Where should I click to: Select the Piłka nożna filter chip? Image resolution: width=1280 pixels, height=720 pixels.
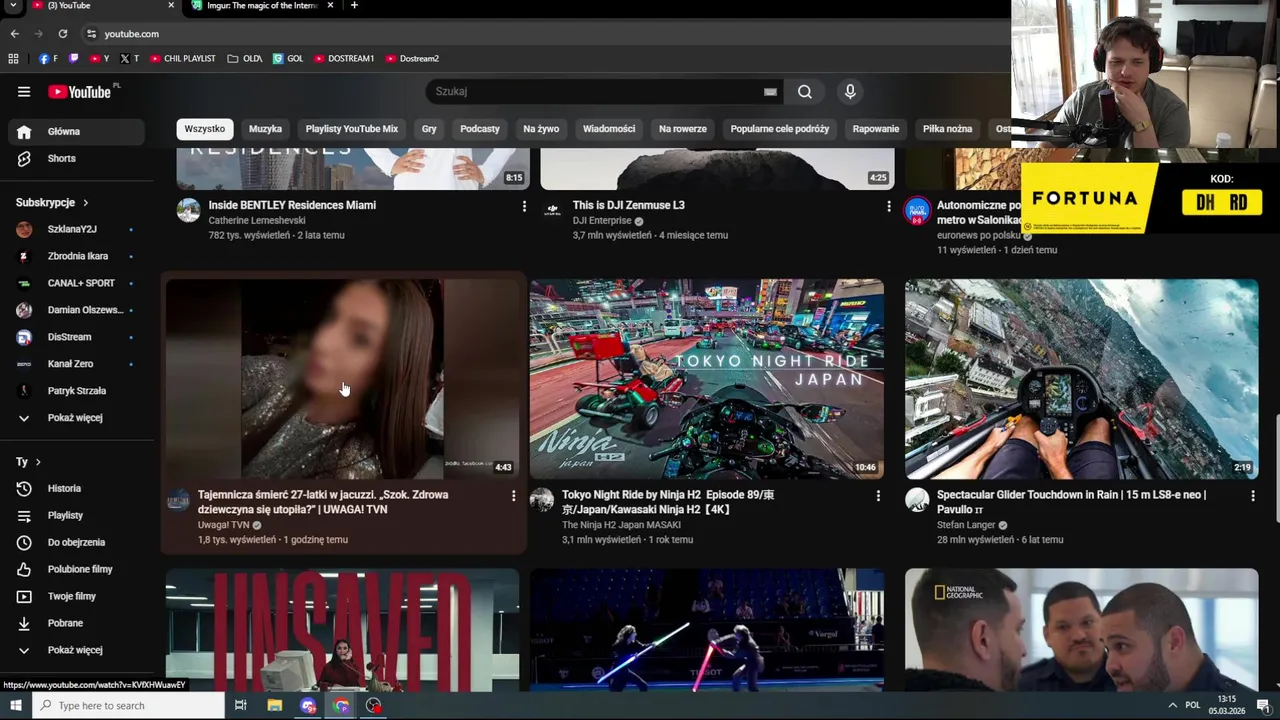947,129
